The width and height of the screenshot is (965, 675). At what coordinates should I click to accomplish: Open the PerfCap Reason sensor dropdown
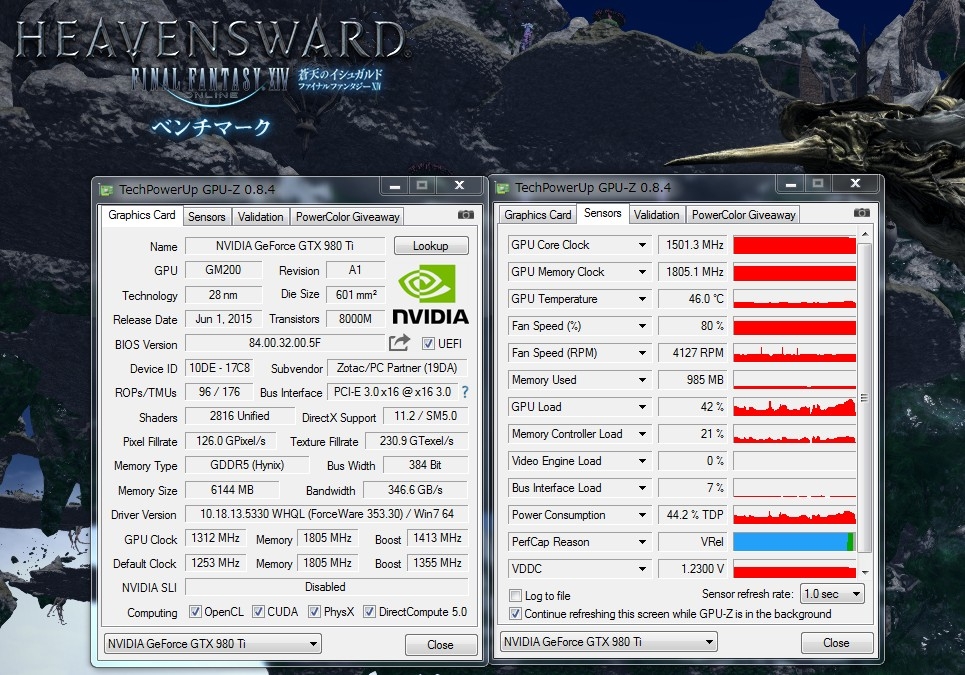(642, 542)
